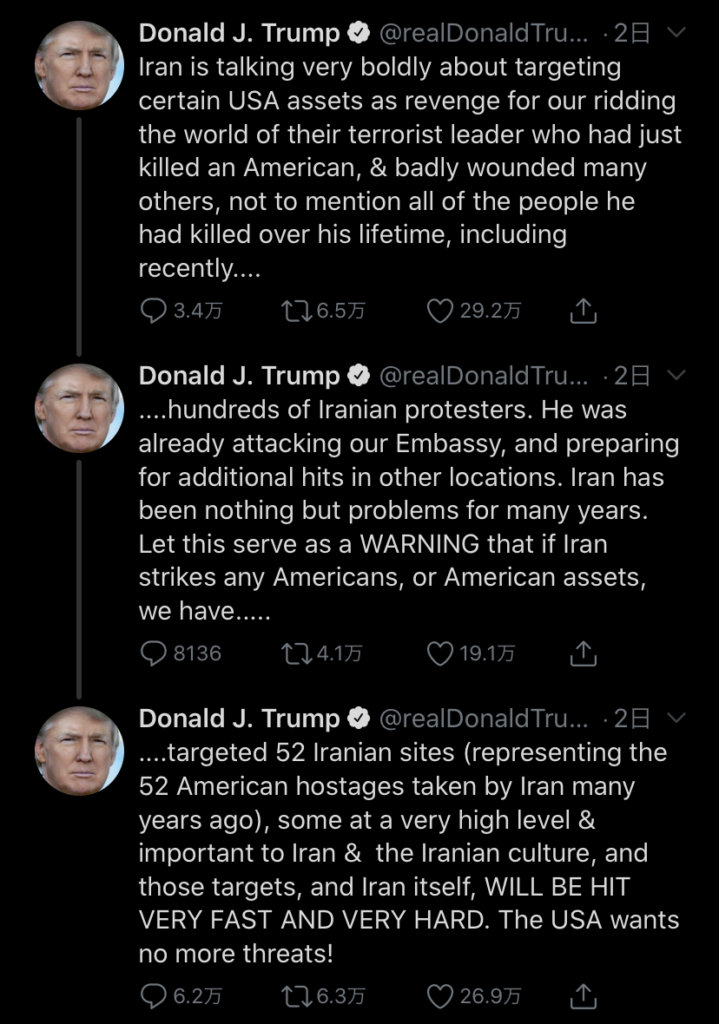This screenshot has height=1024, width=719.
Task: Open the tweet text about 52 Iranian sites
Action: click(408, 853)
